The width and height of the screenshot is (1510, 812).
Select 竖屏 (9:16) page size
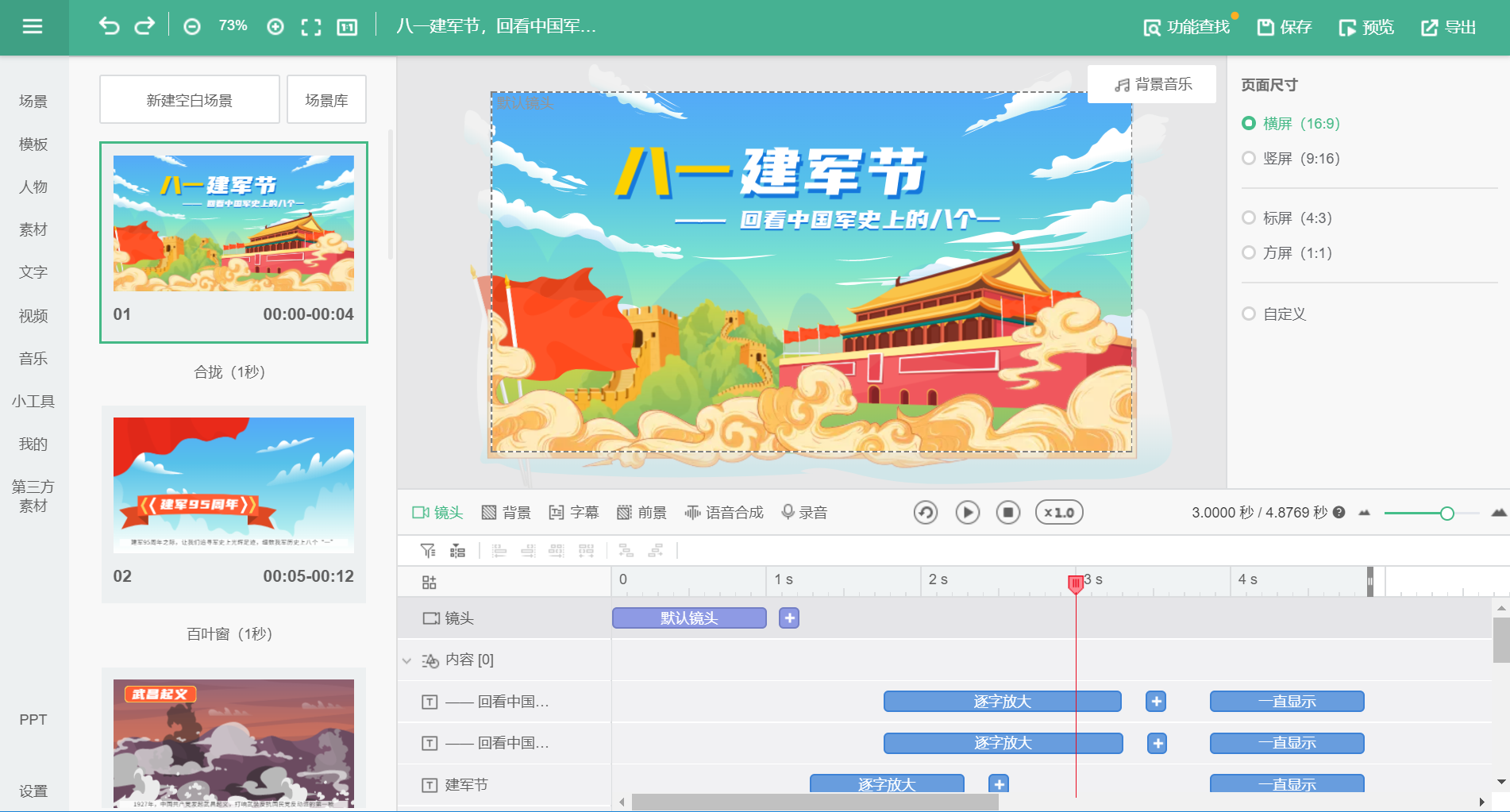point(1291,158)
